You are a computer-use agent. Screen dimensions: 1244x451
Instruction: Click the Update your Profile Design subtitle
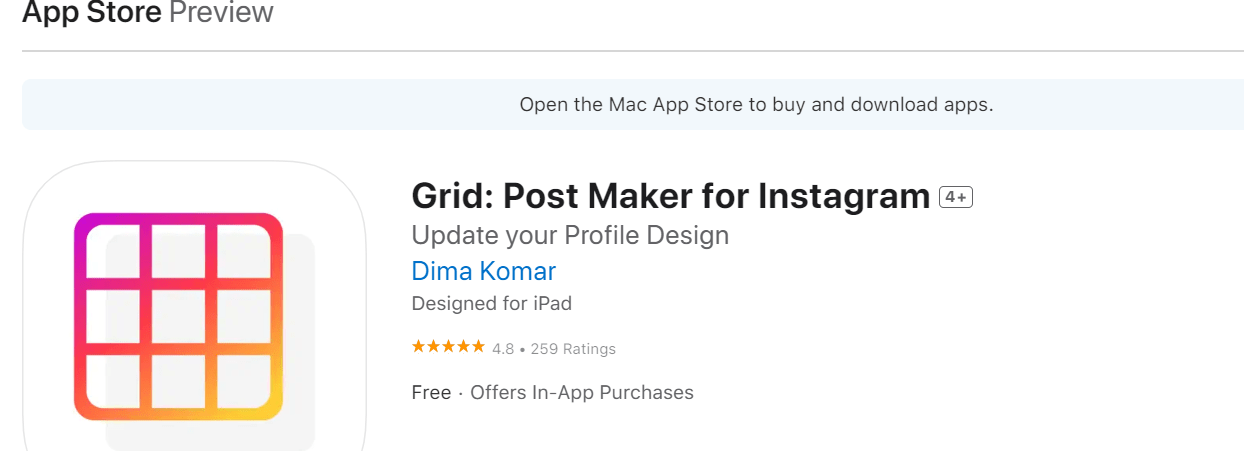[x=570, y=235]
